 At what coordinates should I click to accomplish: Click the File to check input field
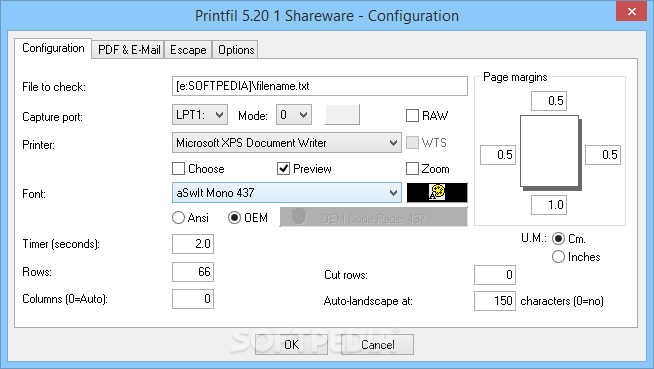(319, 86)
